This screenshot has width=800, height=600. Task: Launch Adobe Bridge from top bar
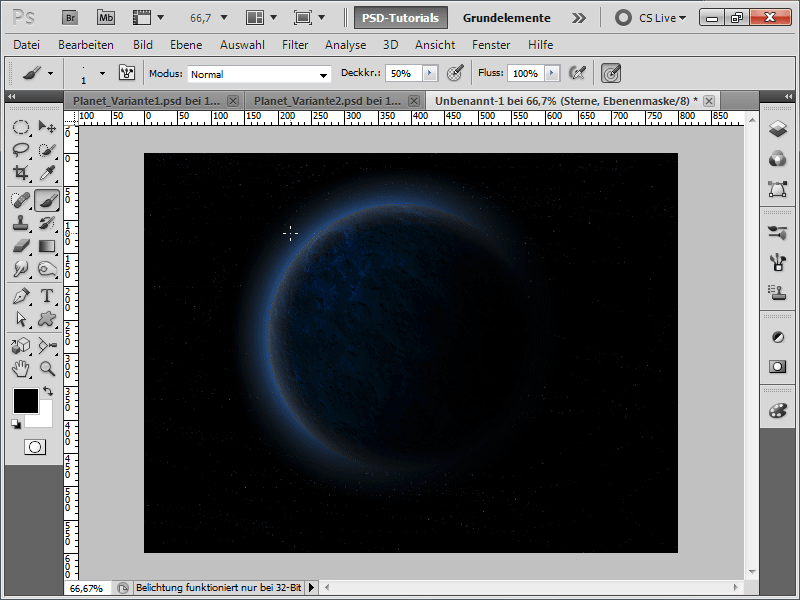70,18
